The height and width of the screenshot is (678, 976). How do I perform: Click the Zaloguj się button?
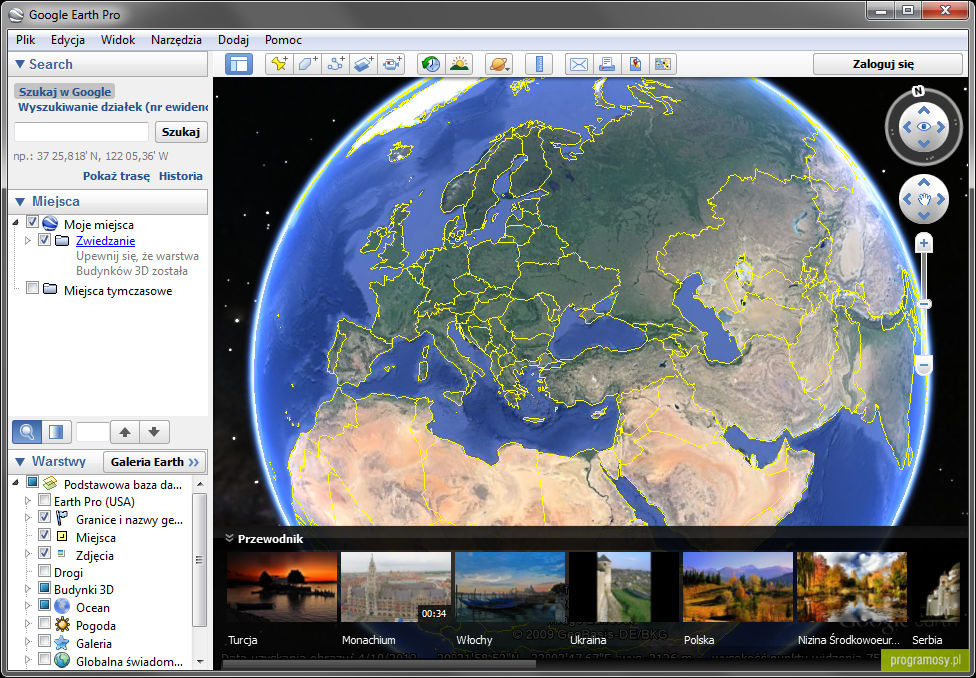click(888, 64)
